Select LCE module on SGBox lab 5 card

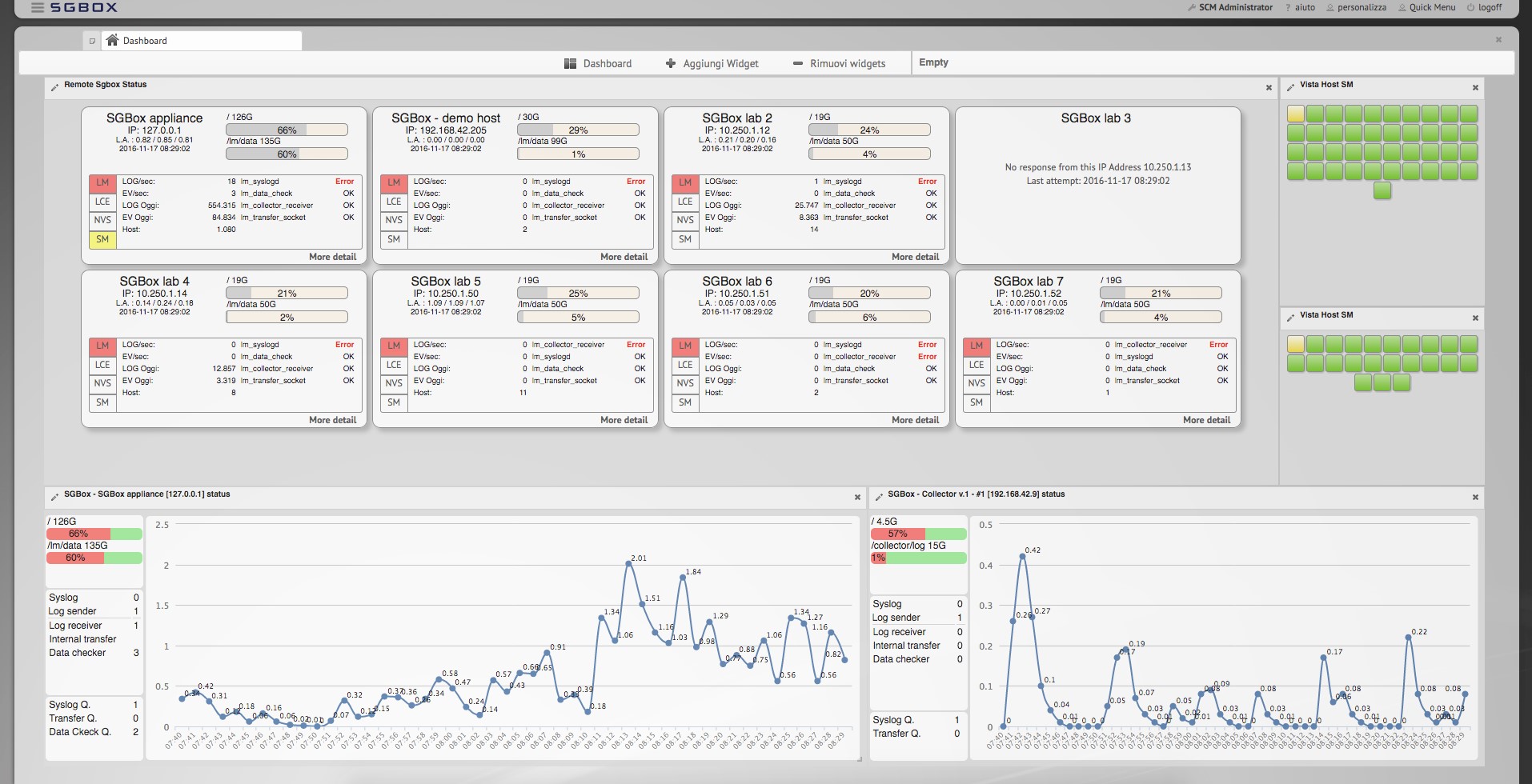point(394,365)
